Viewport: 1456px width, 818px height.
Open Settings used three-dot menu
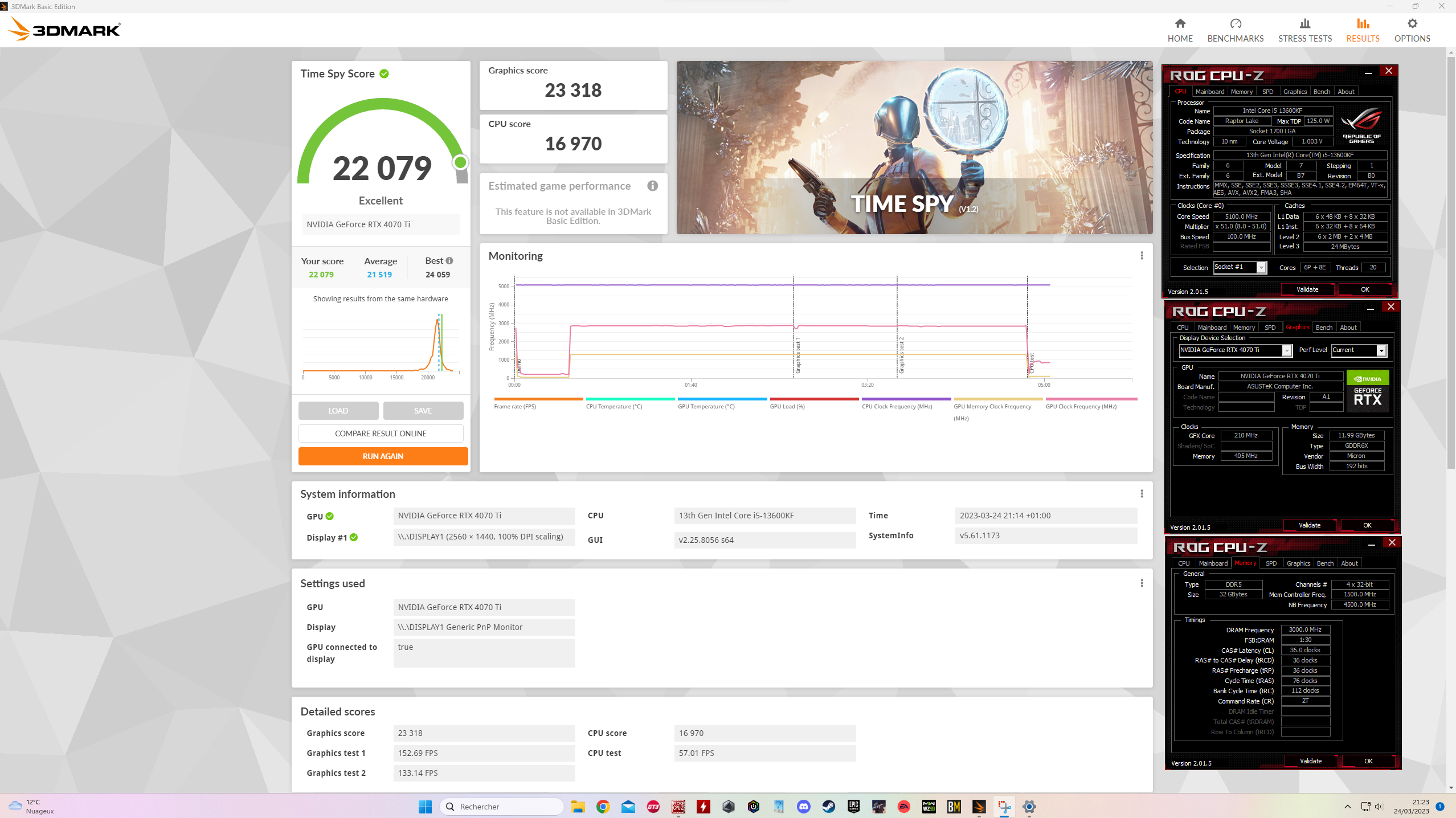point(1142,583)
